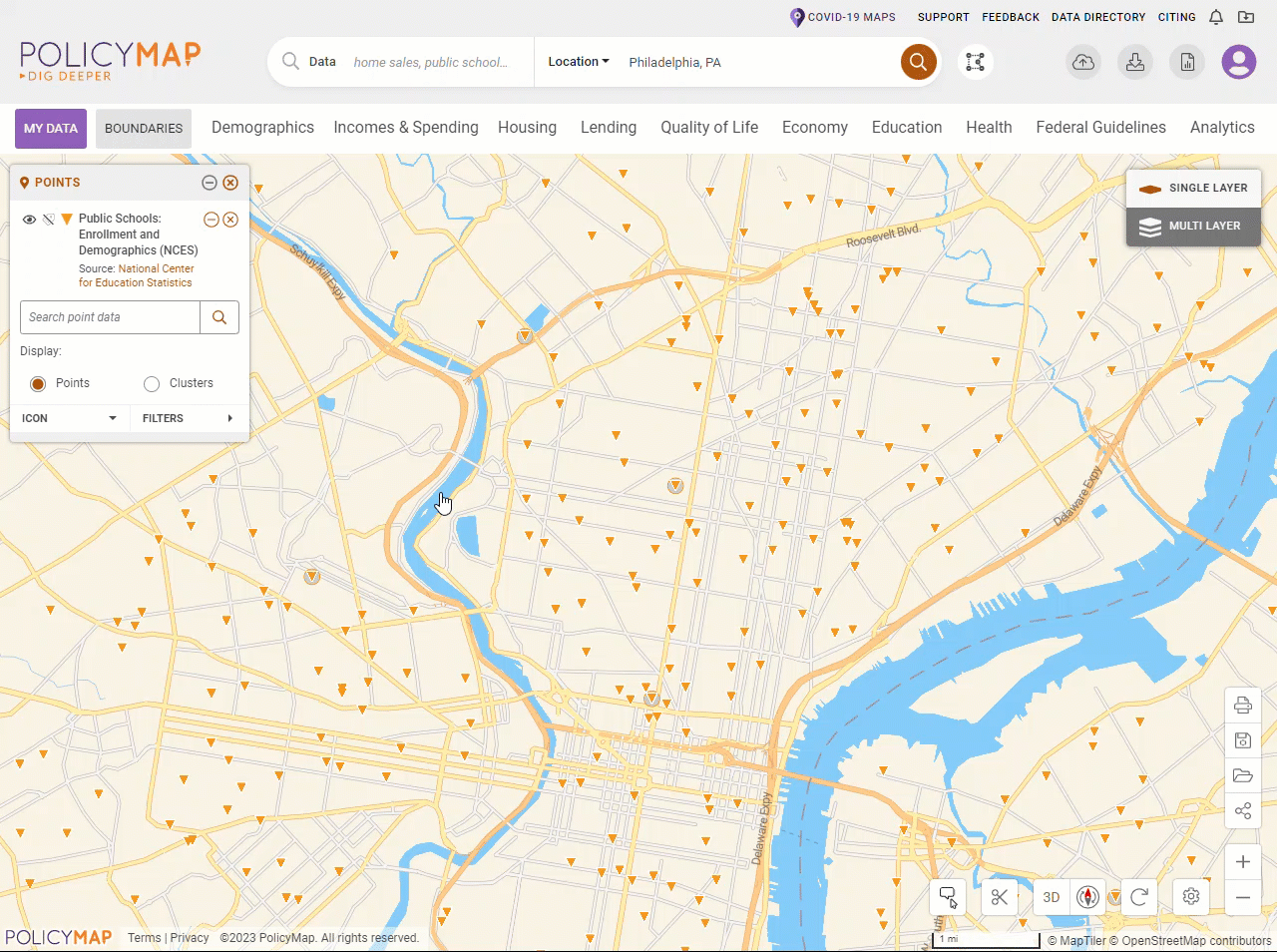The width and height of the screenshot is (1277, 952).
Task: Switch to Single Layer mode
Action: pos(1193,188)
